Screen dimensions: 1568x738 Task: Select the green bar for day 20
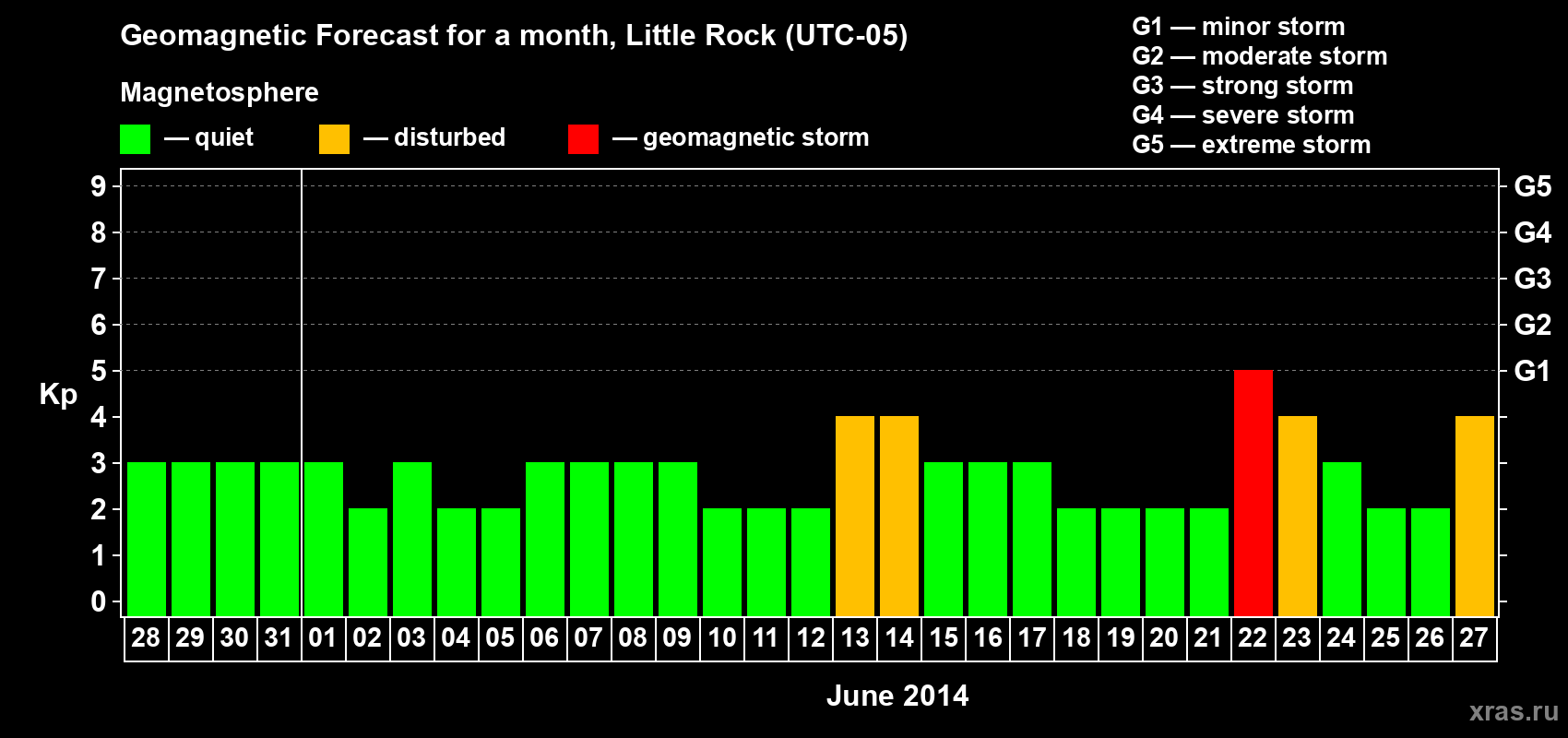coord(1165,563)
